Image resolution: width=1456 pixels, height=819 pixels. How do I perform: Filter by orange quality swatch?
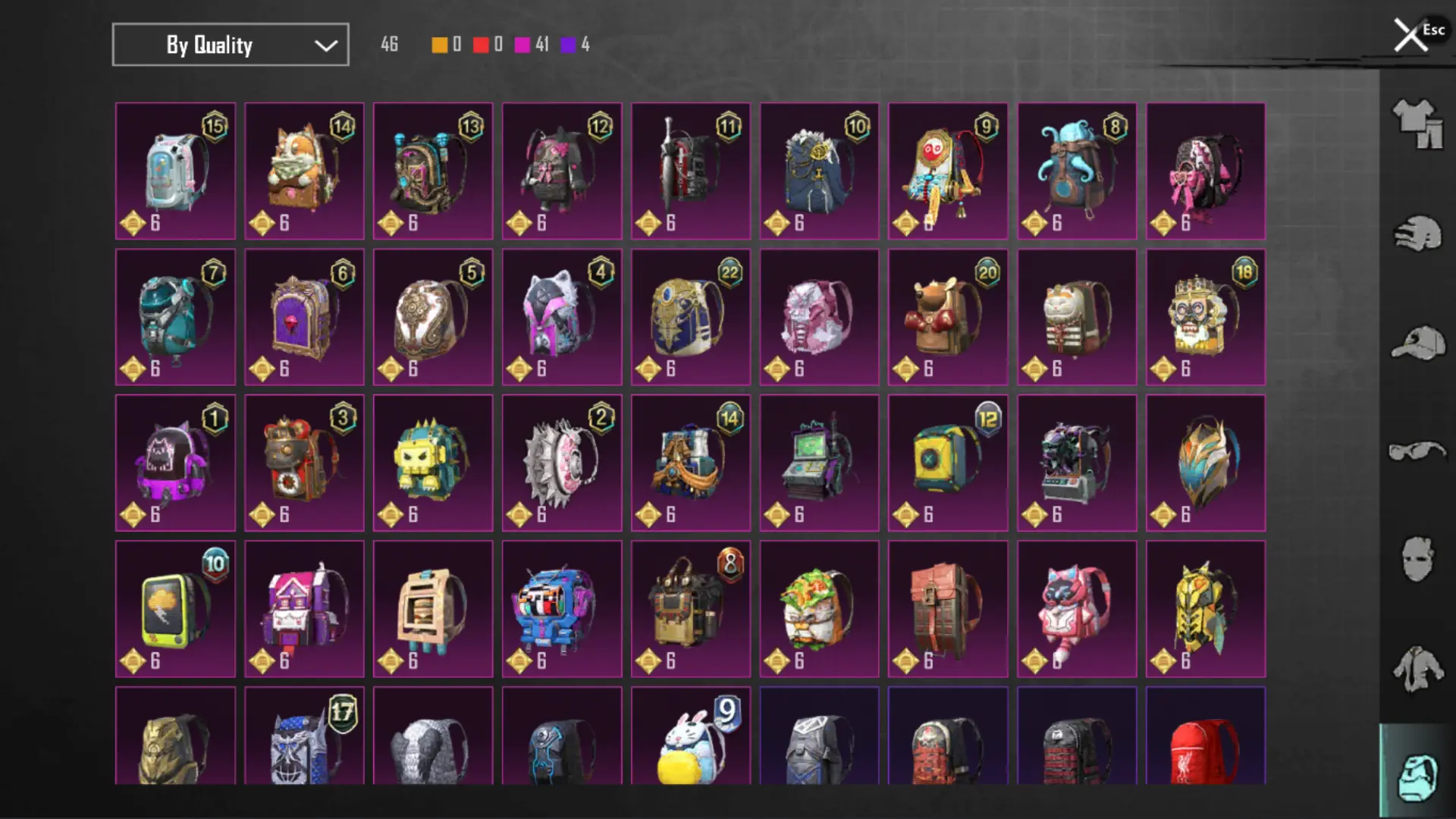tap(439, 45)
